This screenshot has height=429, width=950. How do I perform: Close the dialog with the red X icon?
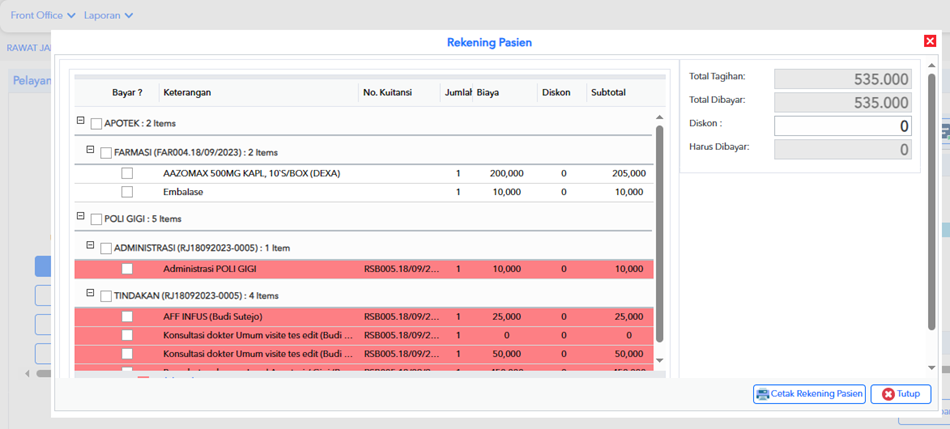tap(929, 41)
